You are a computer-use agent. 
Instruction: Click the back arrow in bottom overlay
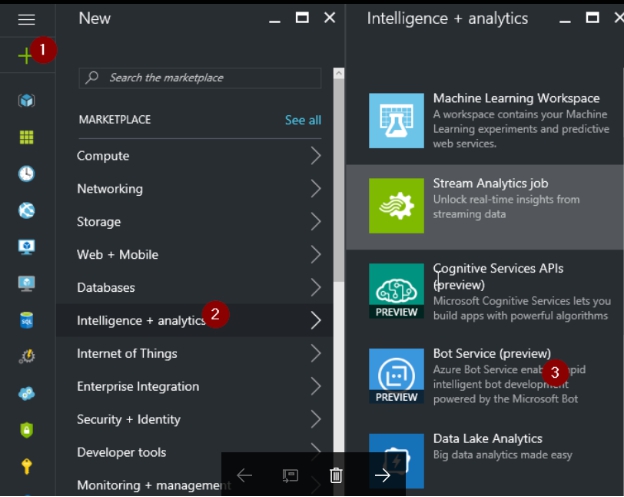[244, 475]
